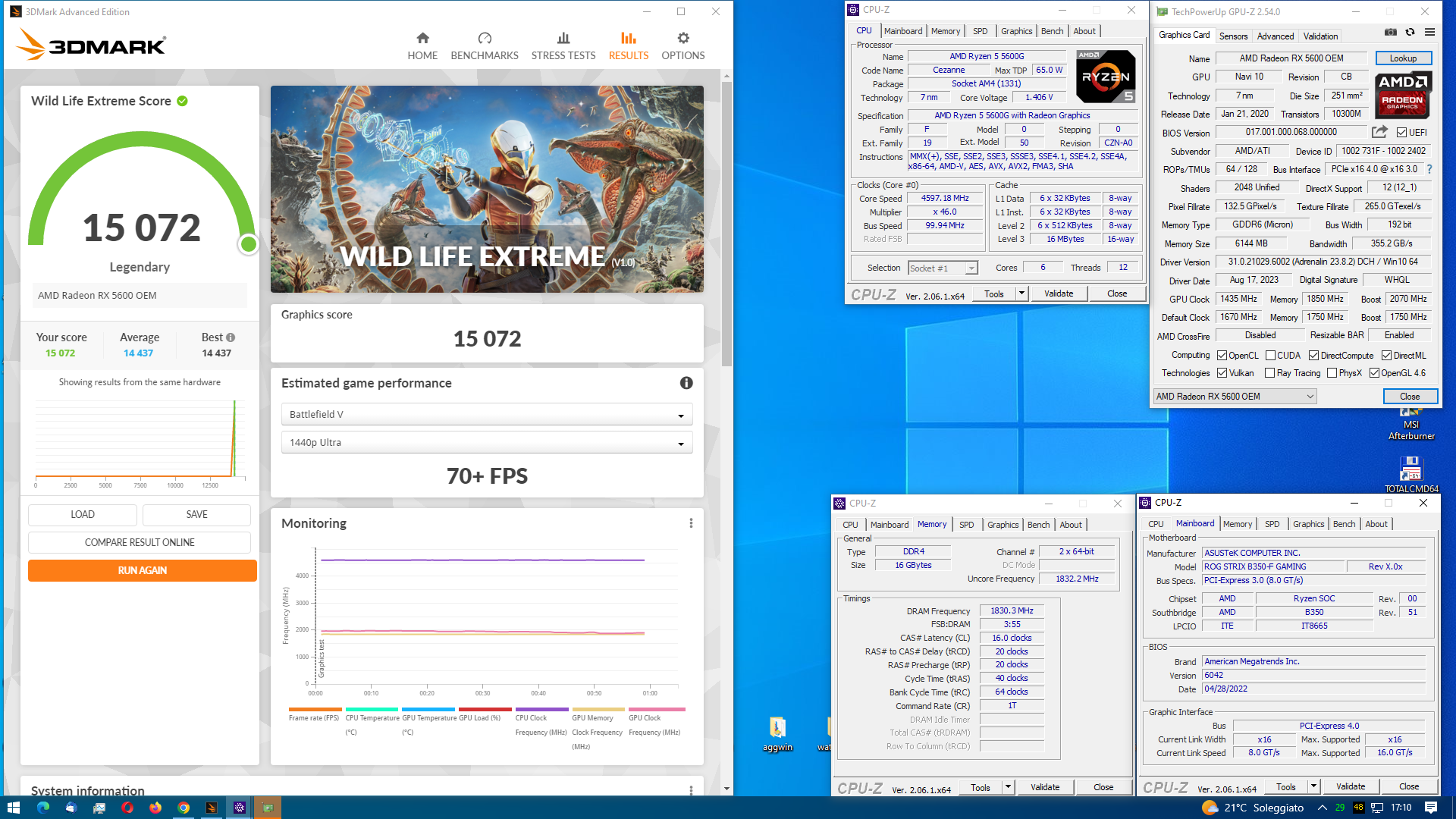Open BENCHMARKS section in 3DMark
Image resolution: width=1456 pixels, height=819 pixels.
click(x=485, y=45)
